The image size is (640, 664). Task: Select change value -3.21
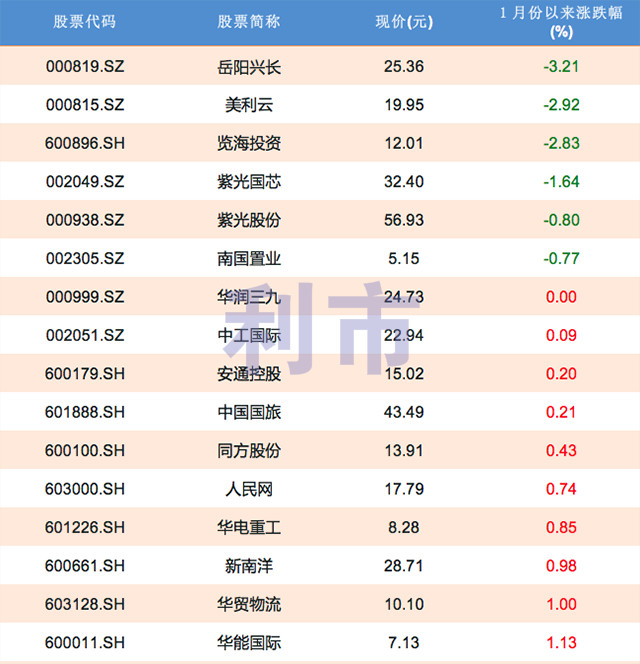561,66
